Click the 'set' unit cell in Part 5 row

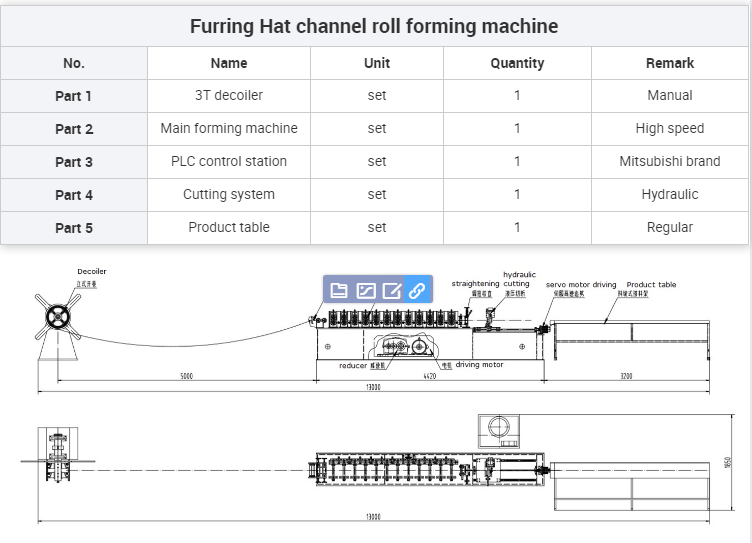tap(377, 227)
